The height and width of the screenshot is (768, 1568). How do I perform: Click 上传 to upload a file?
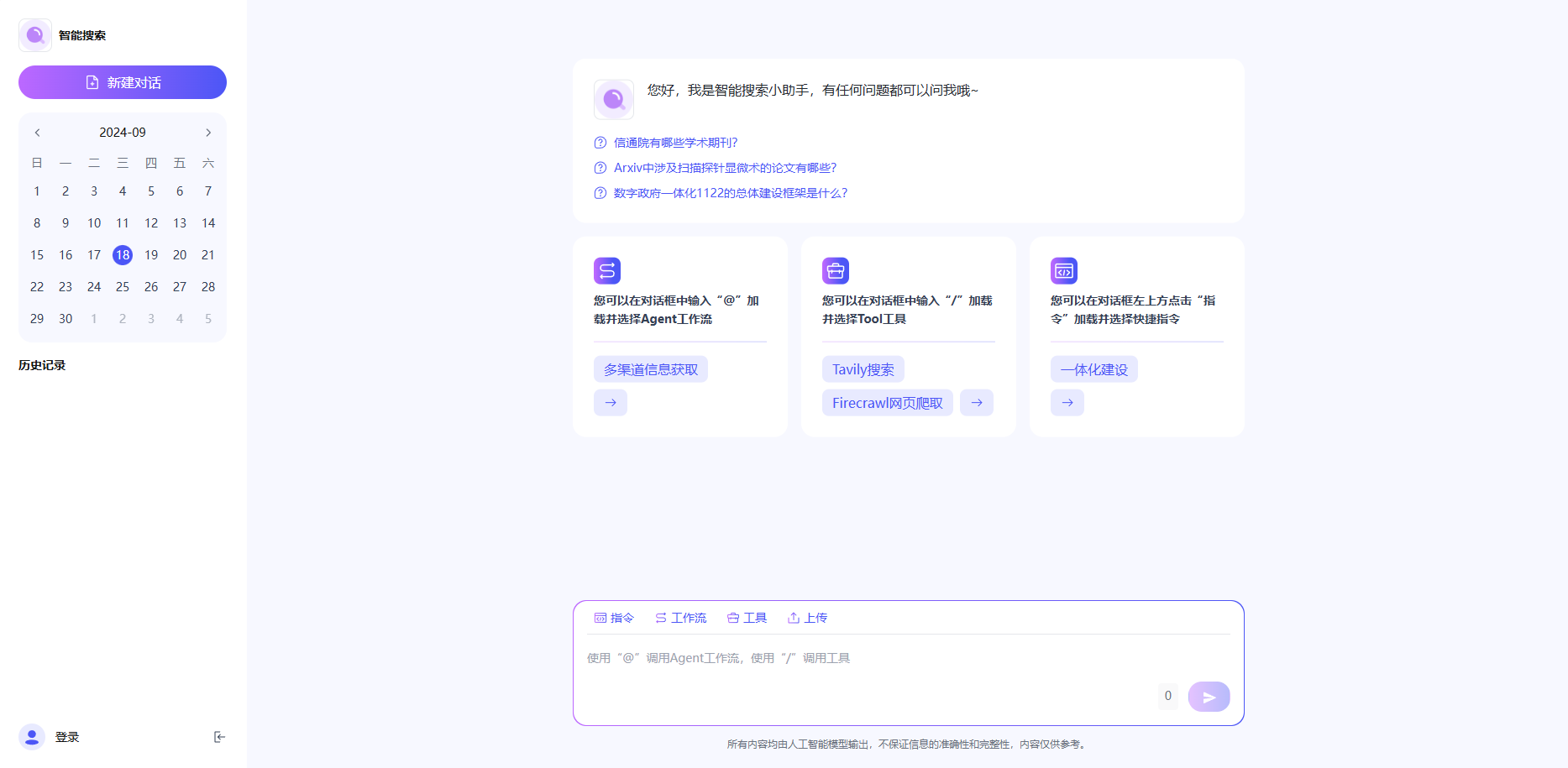pyautogui.click(x=807, y=618)
